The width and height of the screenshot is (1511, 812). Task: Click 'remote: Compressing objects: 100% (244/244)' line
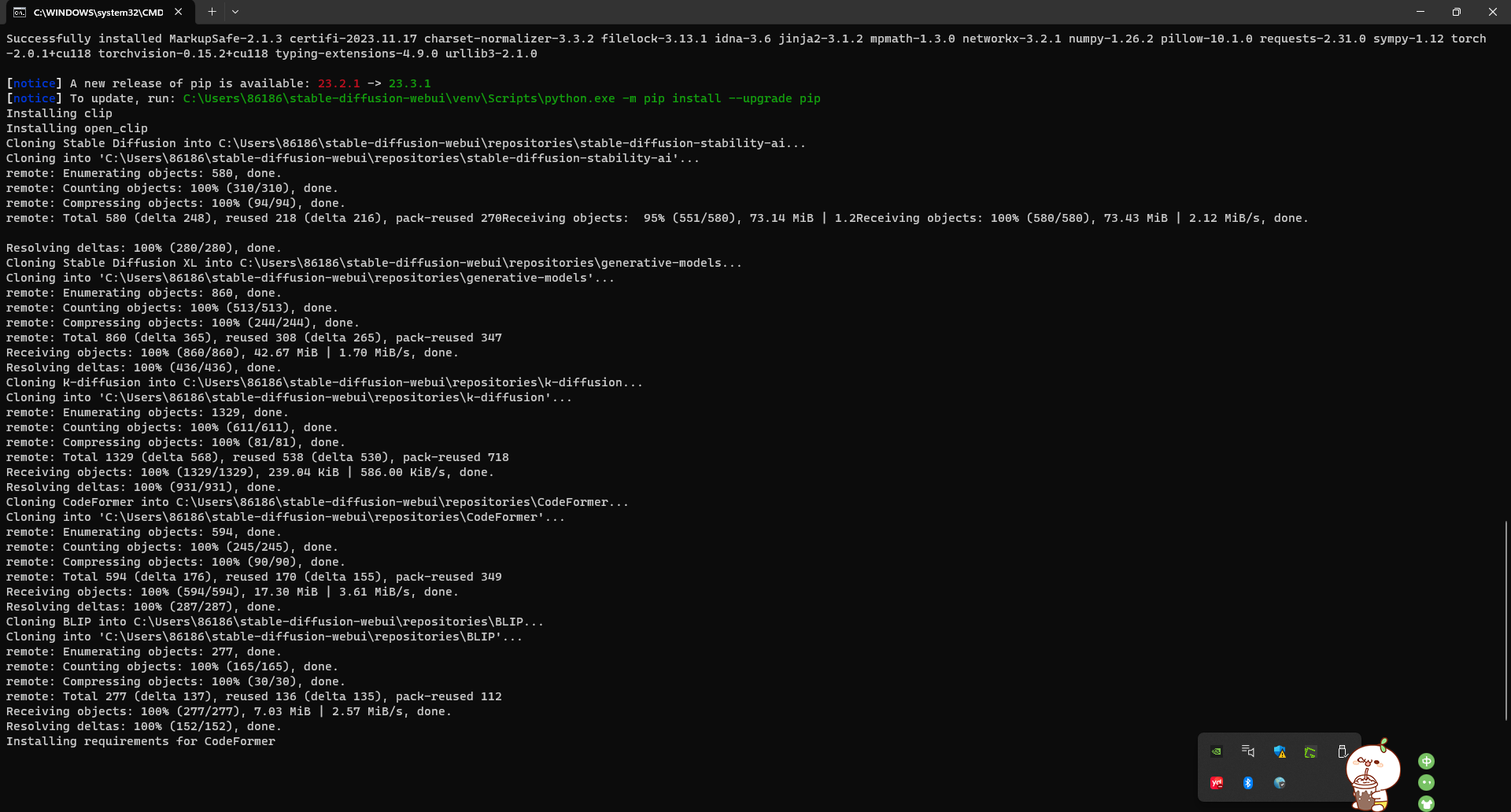(183, 323)
